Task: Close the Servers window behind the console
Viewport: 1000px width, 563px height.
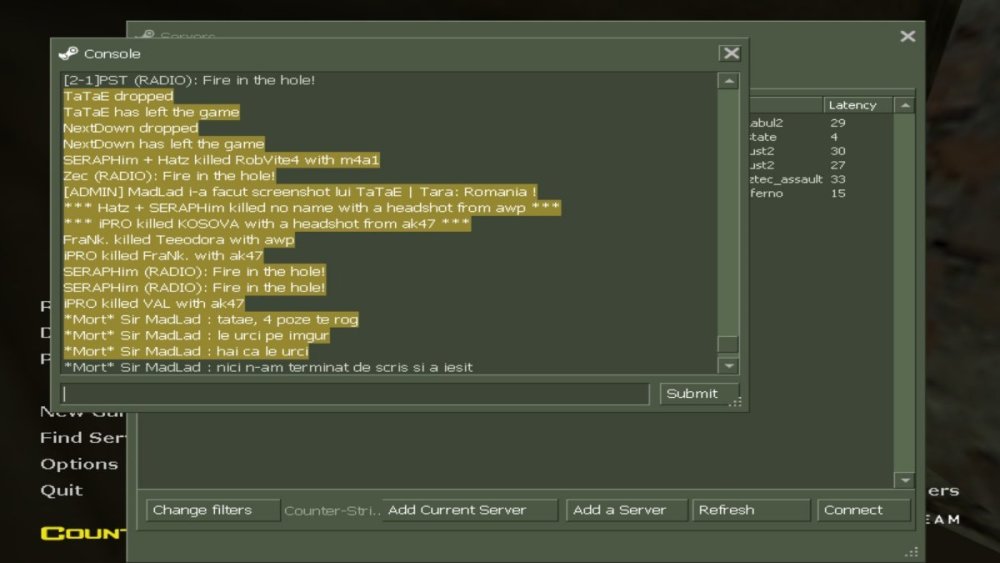Action: [x=908, y=36]
